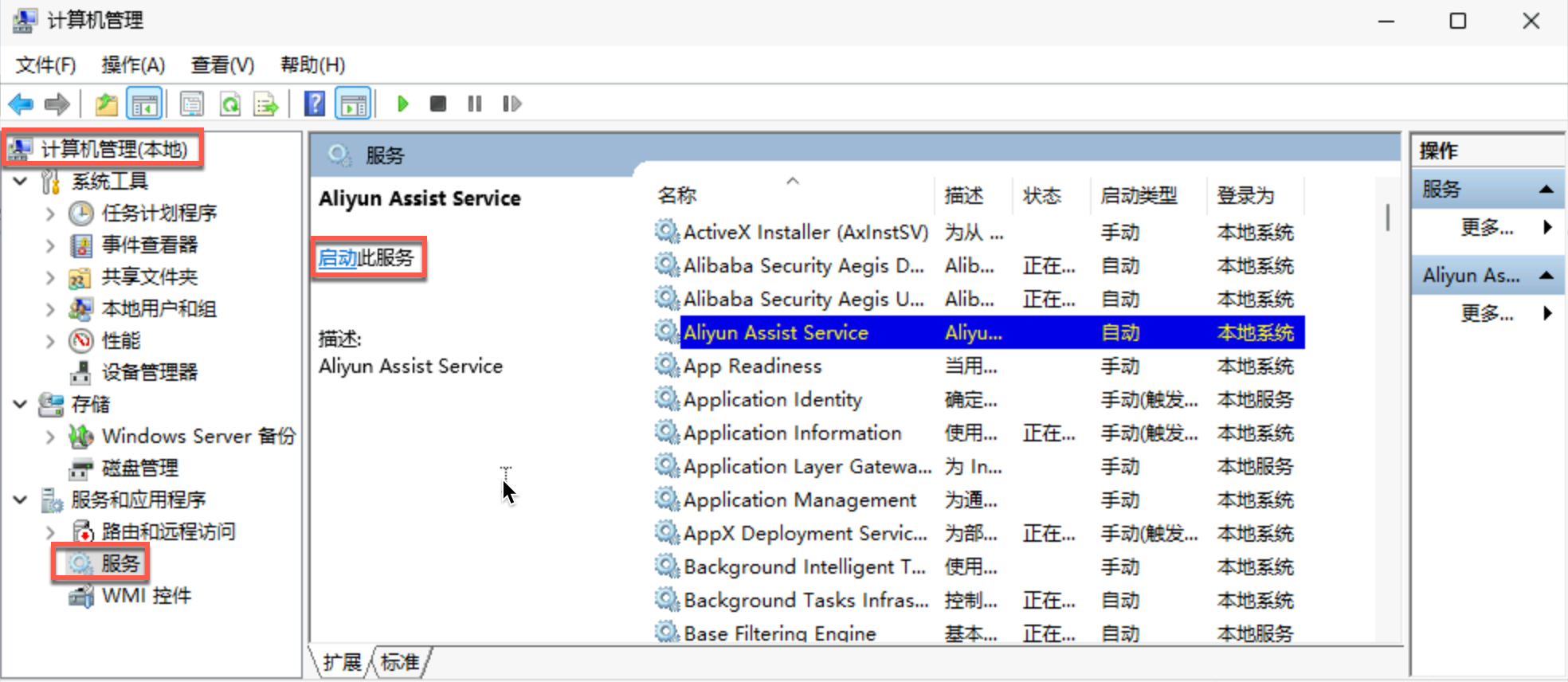Select 路由和远程访问 in the tree
Viewport: 1568px width, 682px height.
169,531
